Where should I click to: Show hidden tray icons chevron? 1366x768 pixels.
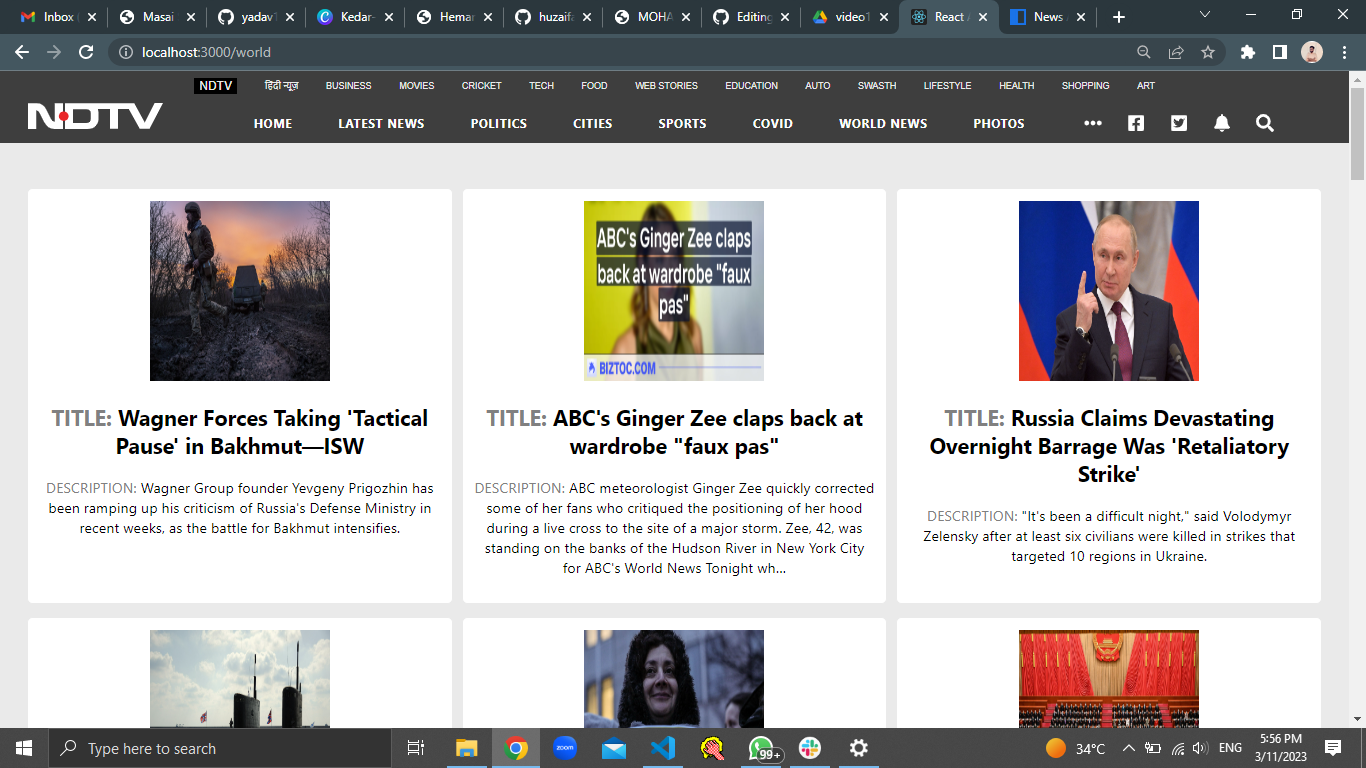coord(1129,748)
